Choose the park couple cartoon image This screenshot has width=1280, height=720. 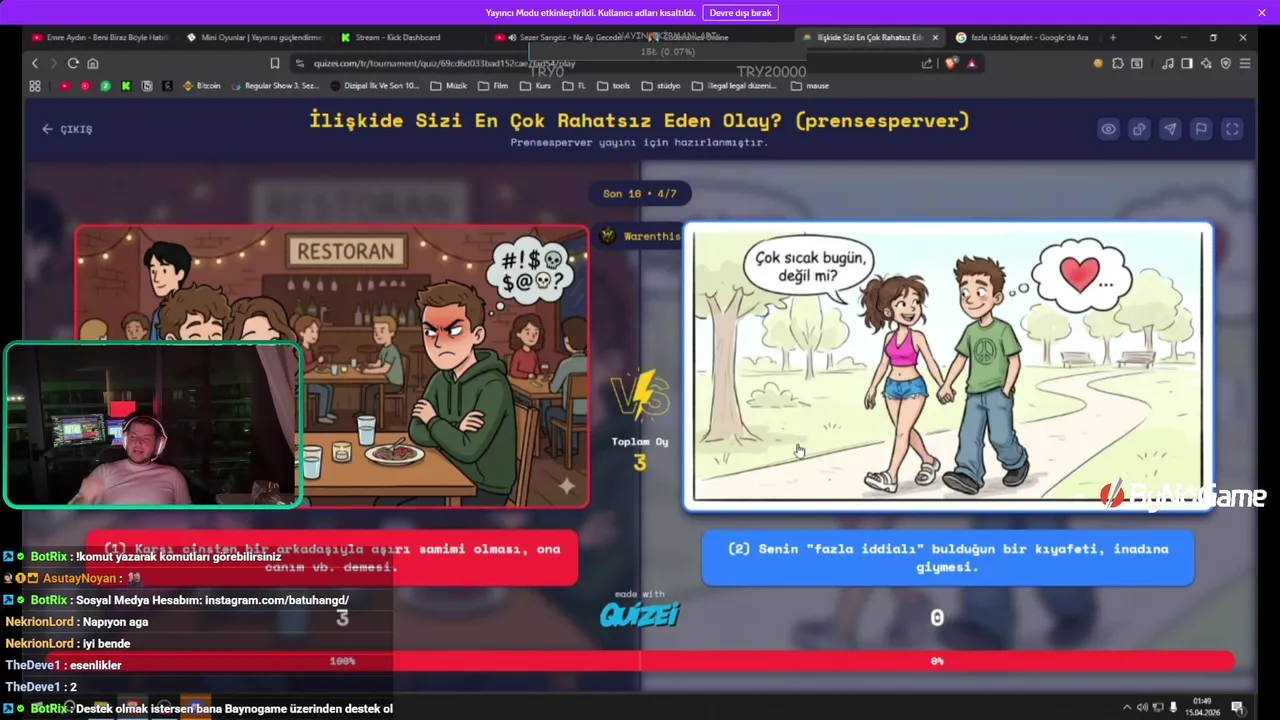click(x=948, y=366)
